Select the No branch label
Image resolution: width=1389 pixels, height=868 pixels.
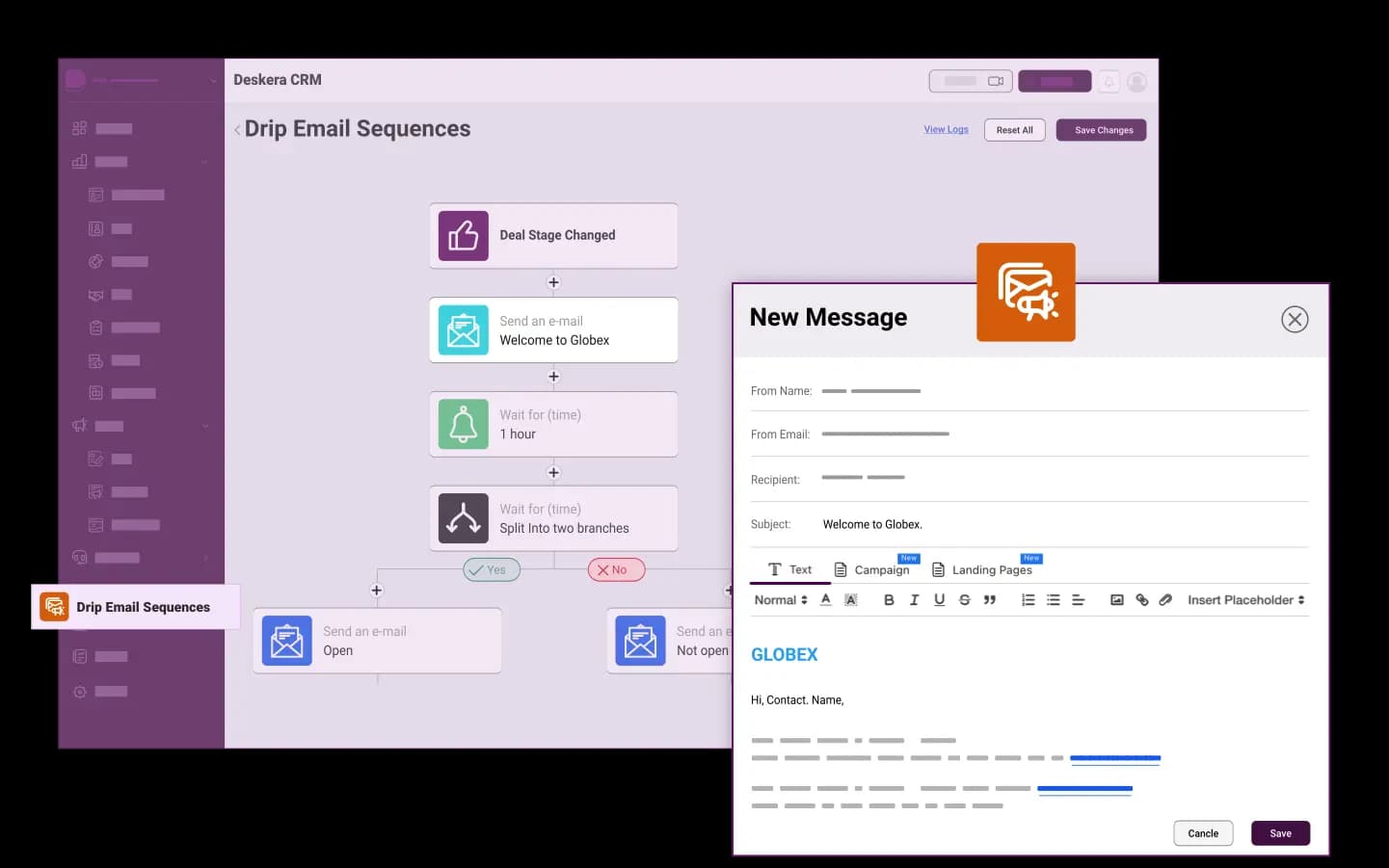pos(617,569)
